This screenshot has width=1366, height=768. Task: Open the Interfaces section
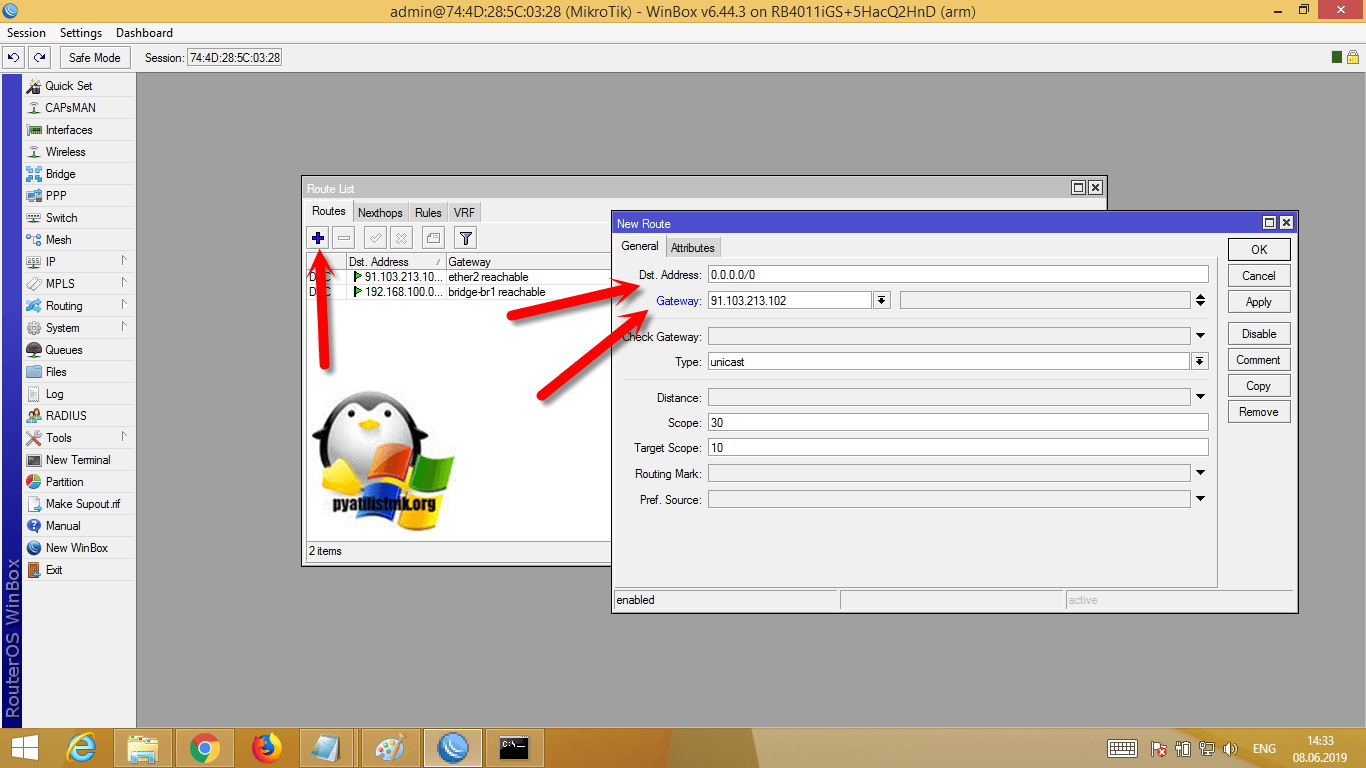79,130
